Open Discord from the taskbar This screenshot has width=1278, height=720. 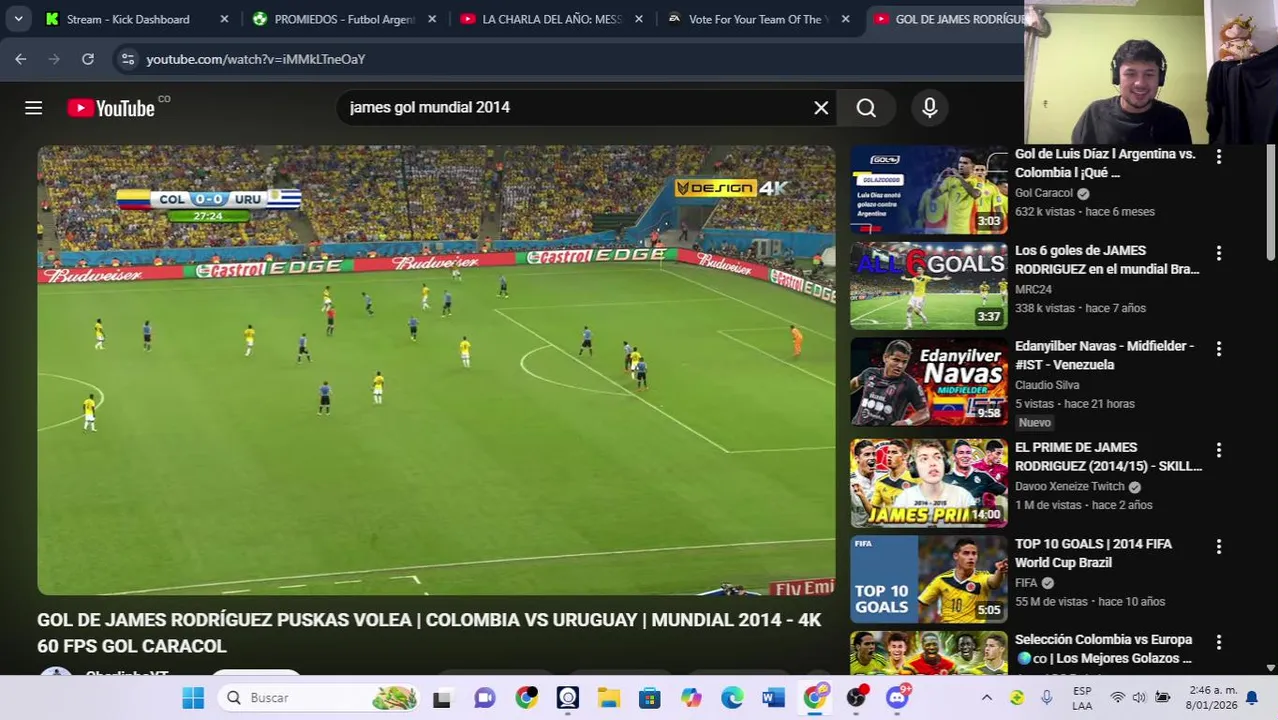[x=897, y=698]
